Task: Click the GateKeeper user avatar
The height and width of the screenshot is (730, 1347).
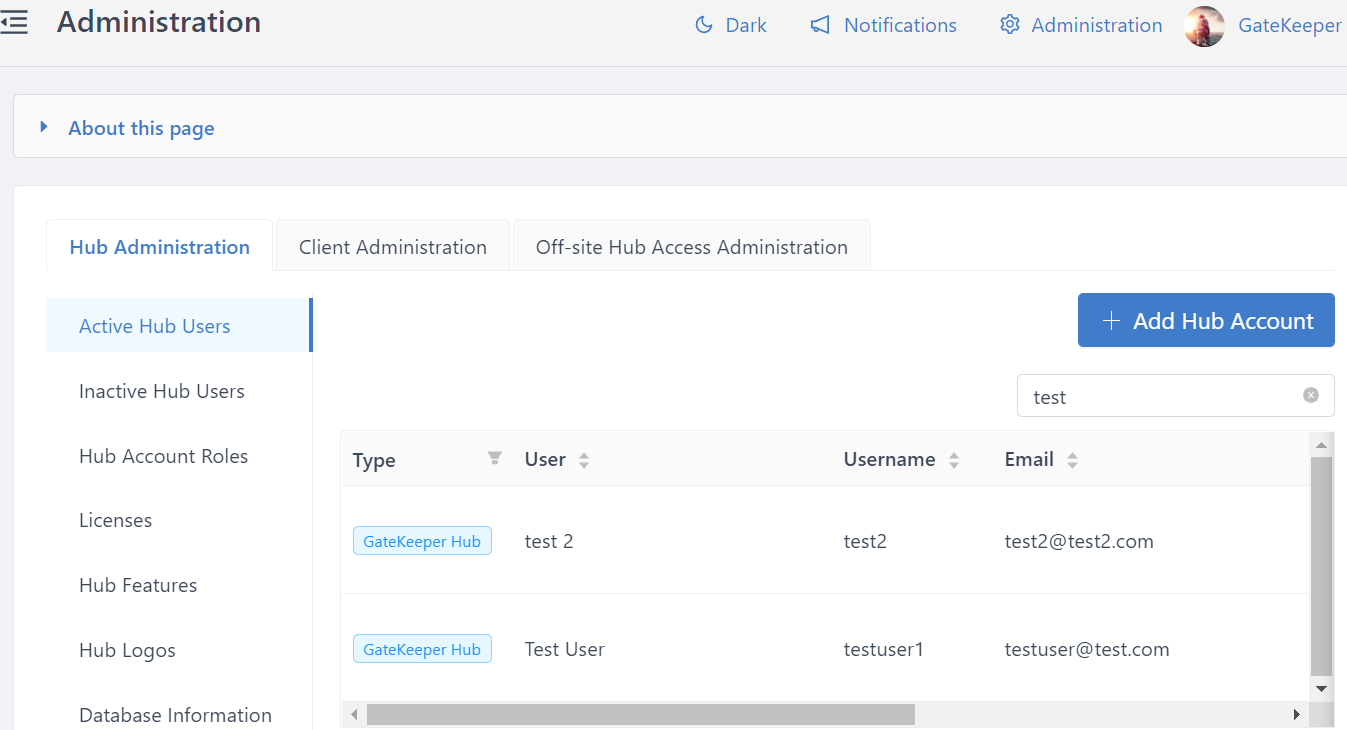Action: point(1204,26)
